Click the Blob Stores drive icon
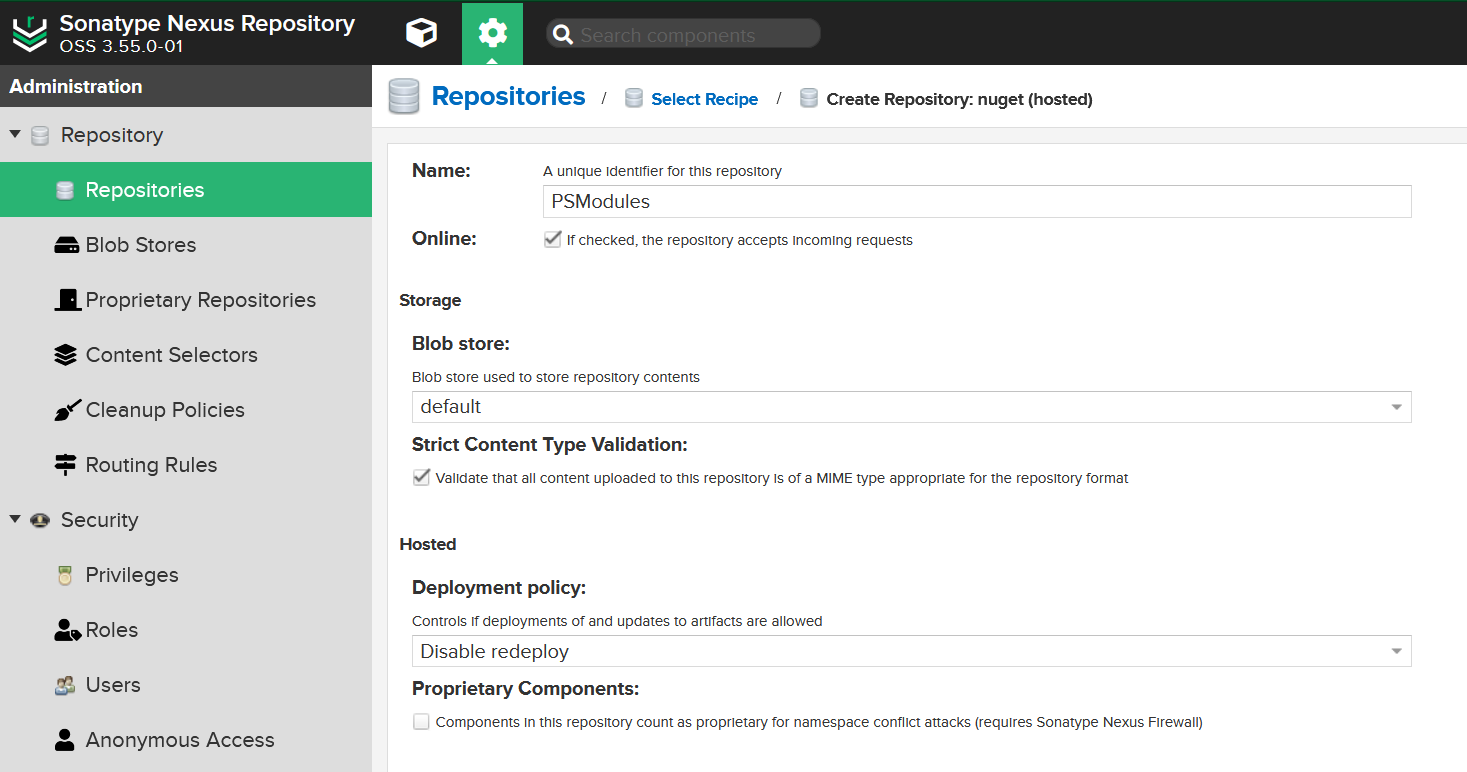 [x=66, y=245]
